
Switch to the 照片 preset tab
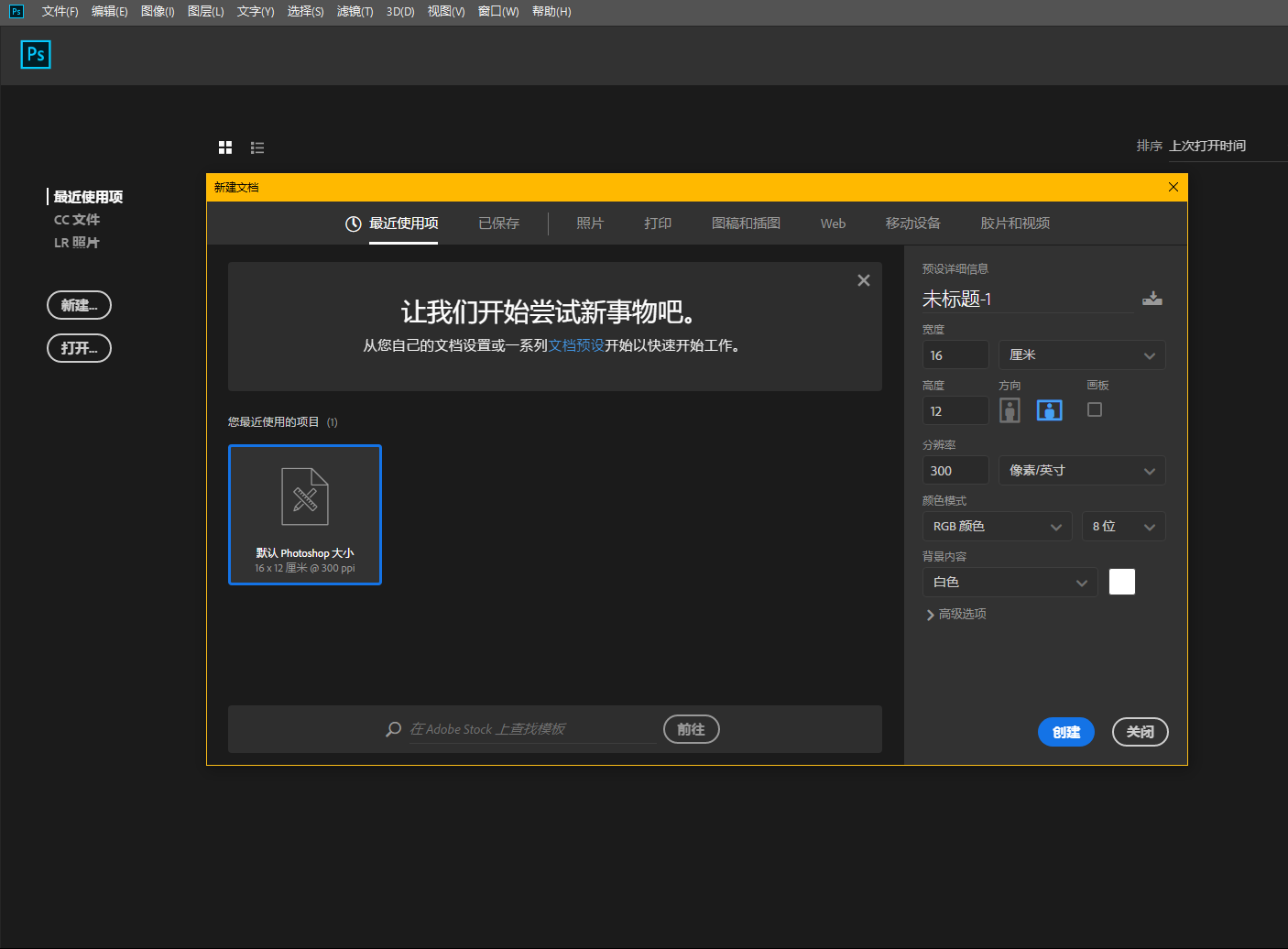click(x=590, y=224)
